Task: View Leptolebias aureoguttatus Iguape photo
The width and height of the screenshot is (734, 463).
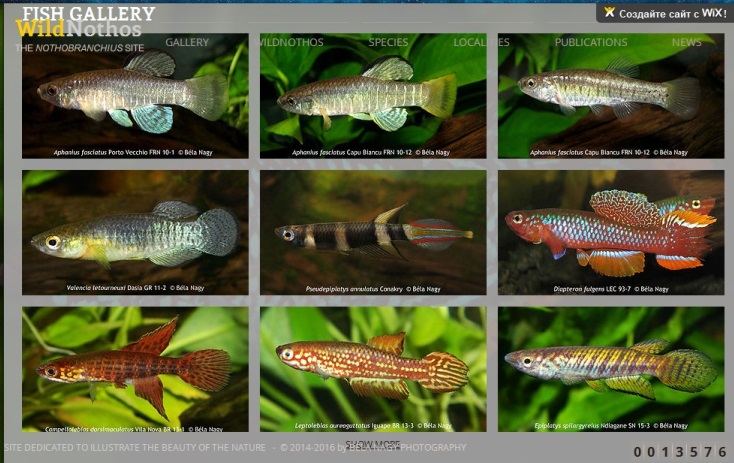Action: click(x=373, y=369)
